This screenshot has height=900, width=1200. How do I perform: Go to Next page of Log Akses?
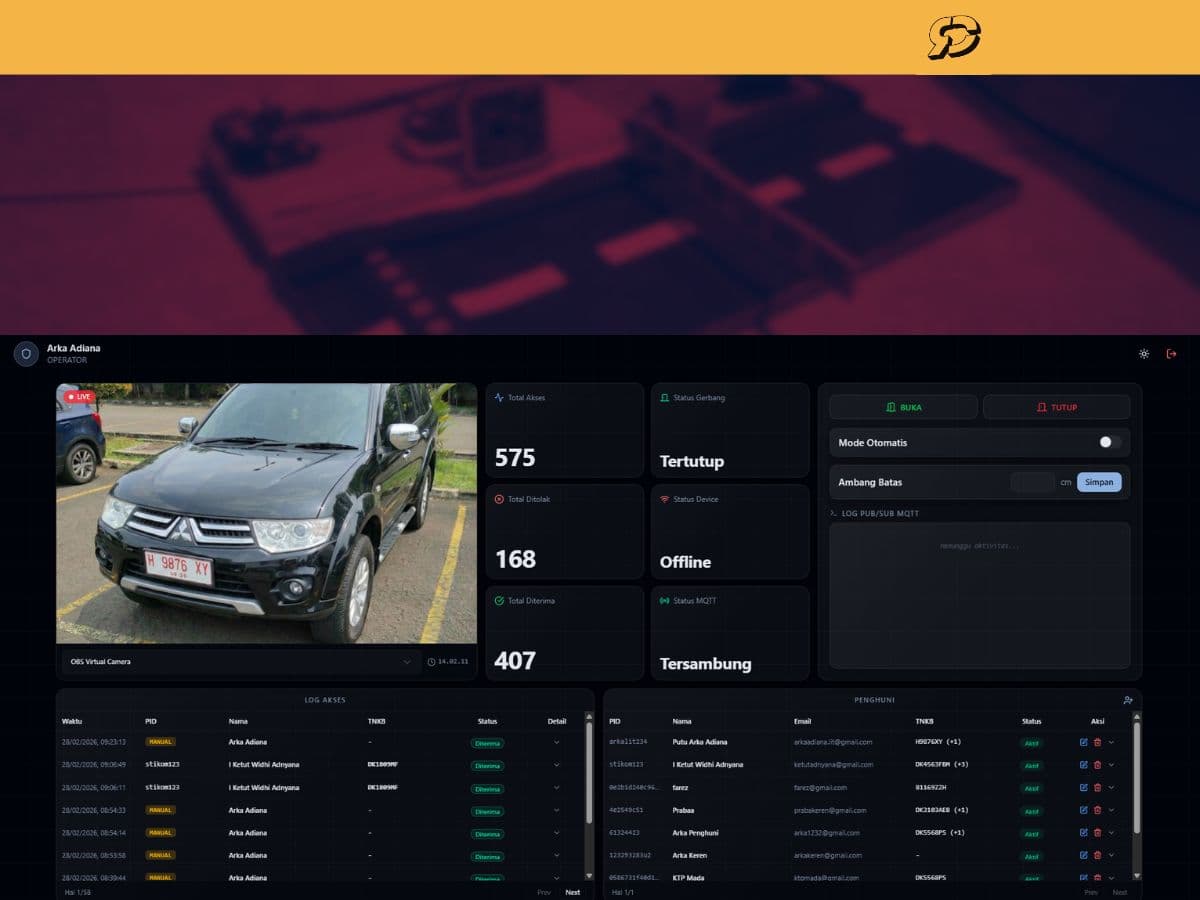[572, 892]
